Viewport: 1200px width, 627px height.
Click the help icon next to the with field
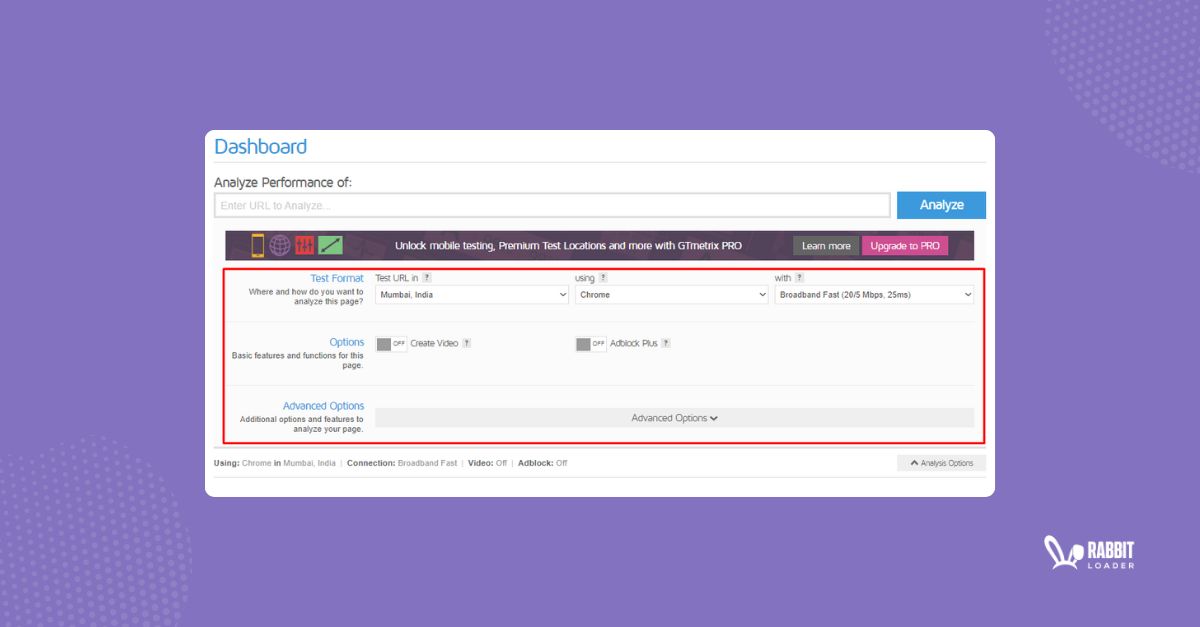pos(798,278)
